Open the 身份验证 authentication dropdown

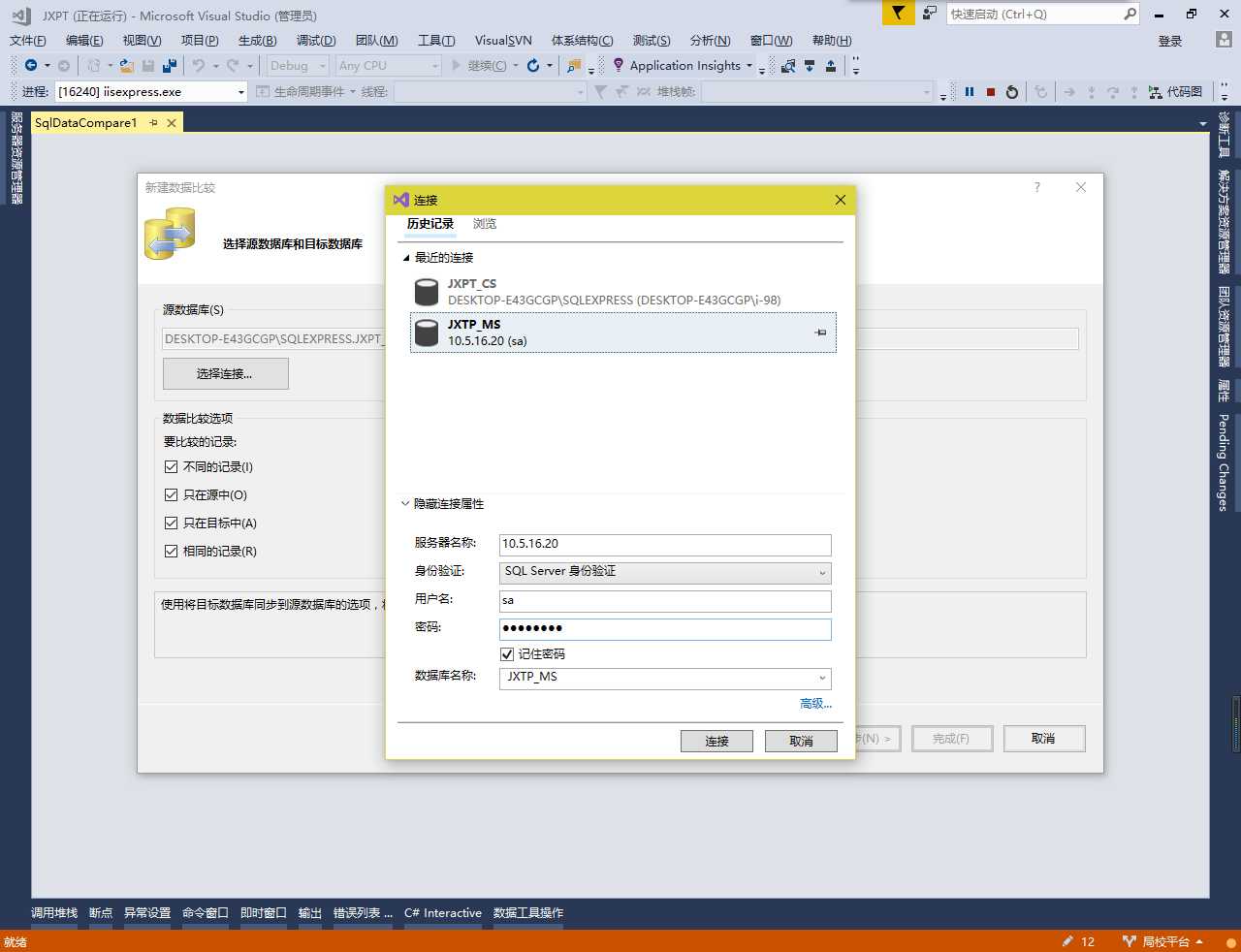665,572
